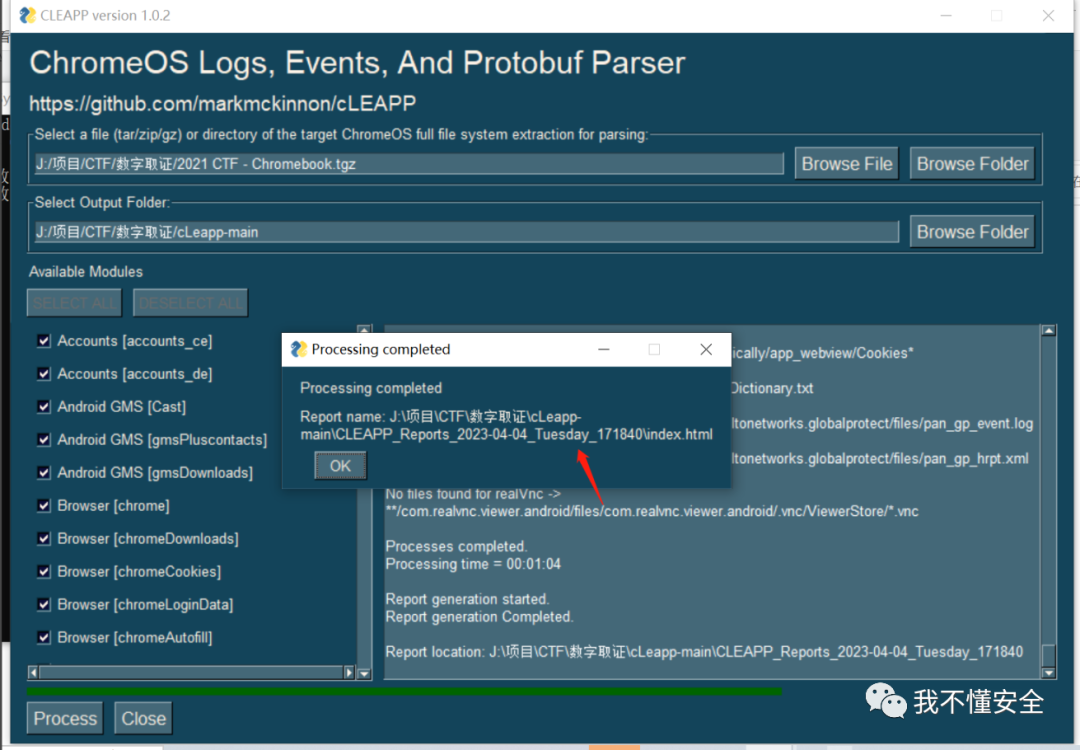Click log panel vertical scrollbar thumb
This screenshot has height=750, width=1080.
[1048, 654]
